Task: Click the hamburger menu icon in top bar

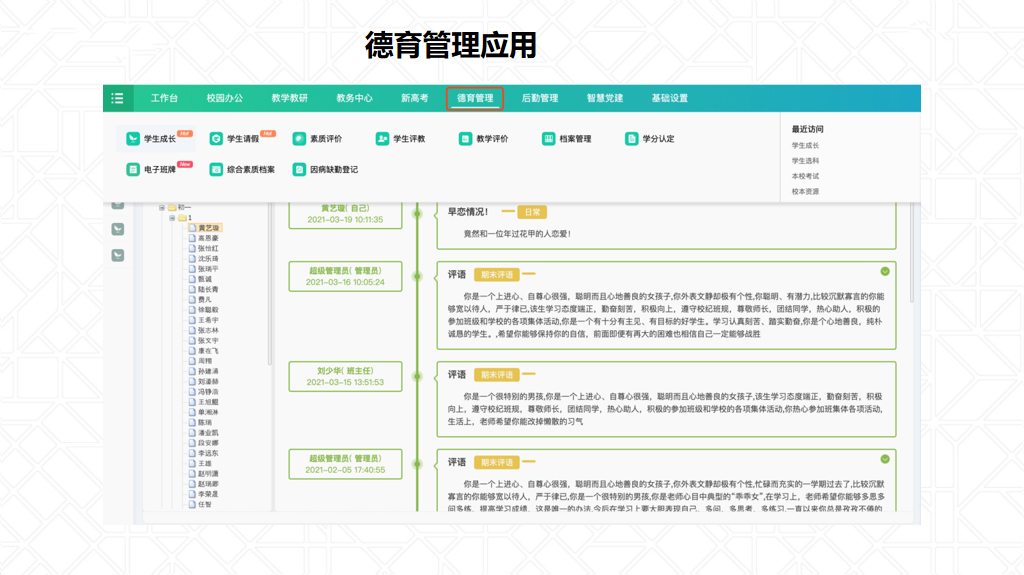Action: tap(118, 98)
